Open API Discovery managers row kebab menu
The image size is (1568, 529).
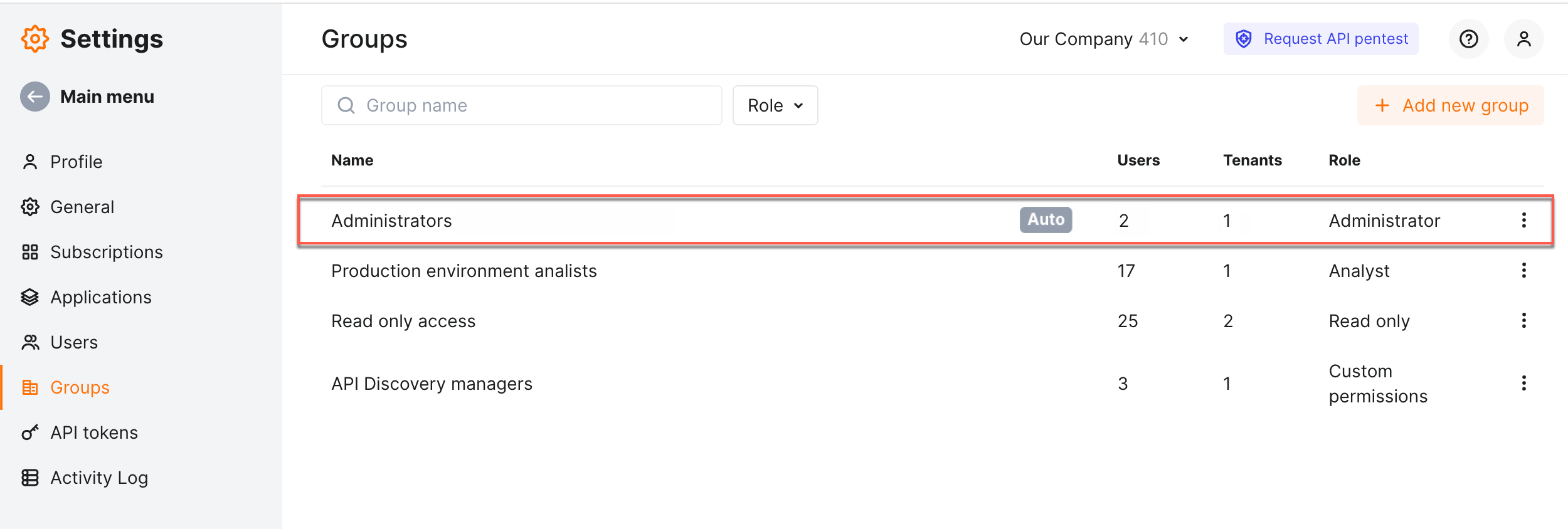[1523, 383]
